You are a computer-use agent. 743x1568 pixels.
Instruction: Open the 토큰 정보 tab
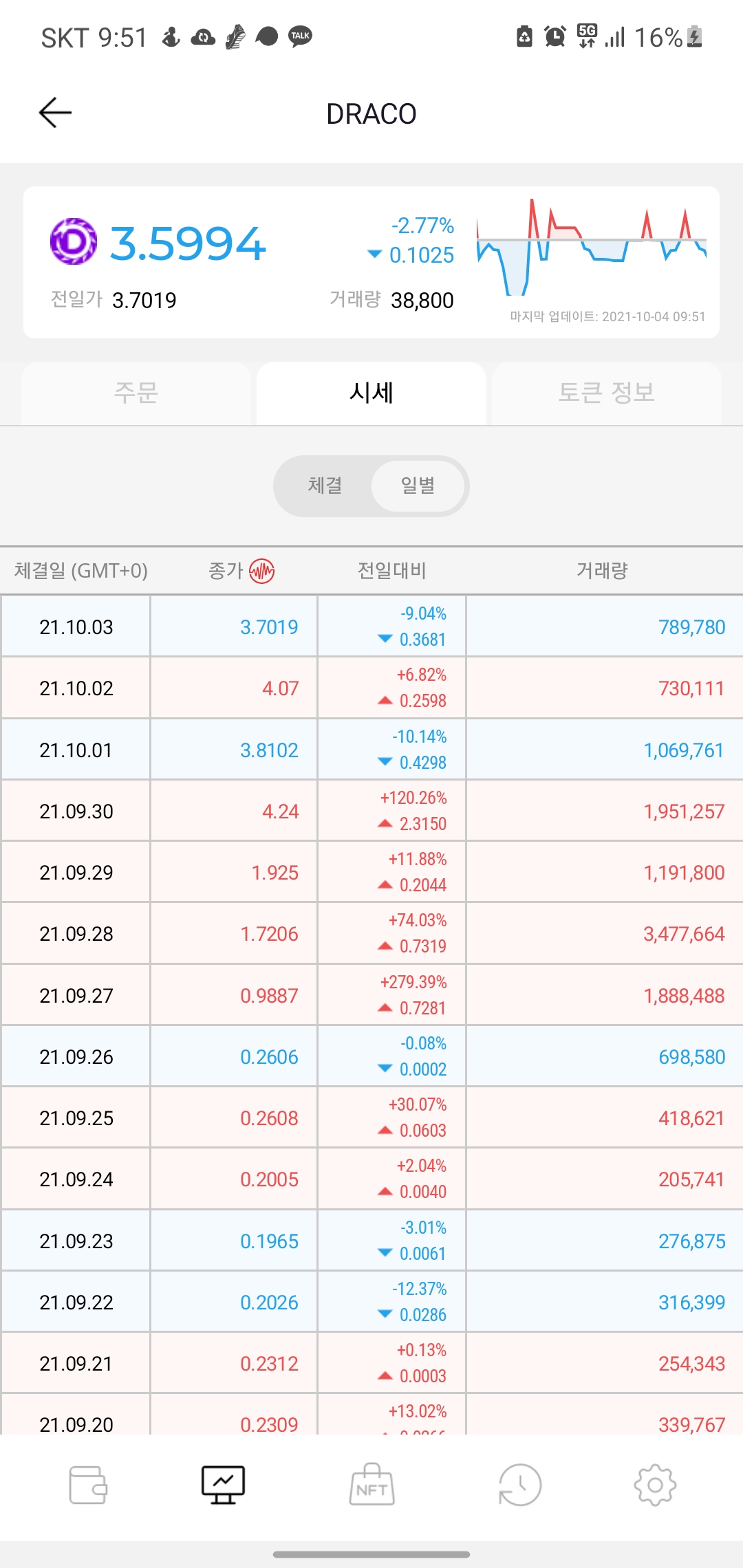606,393
